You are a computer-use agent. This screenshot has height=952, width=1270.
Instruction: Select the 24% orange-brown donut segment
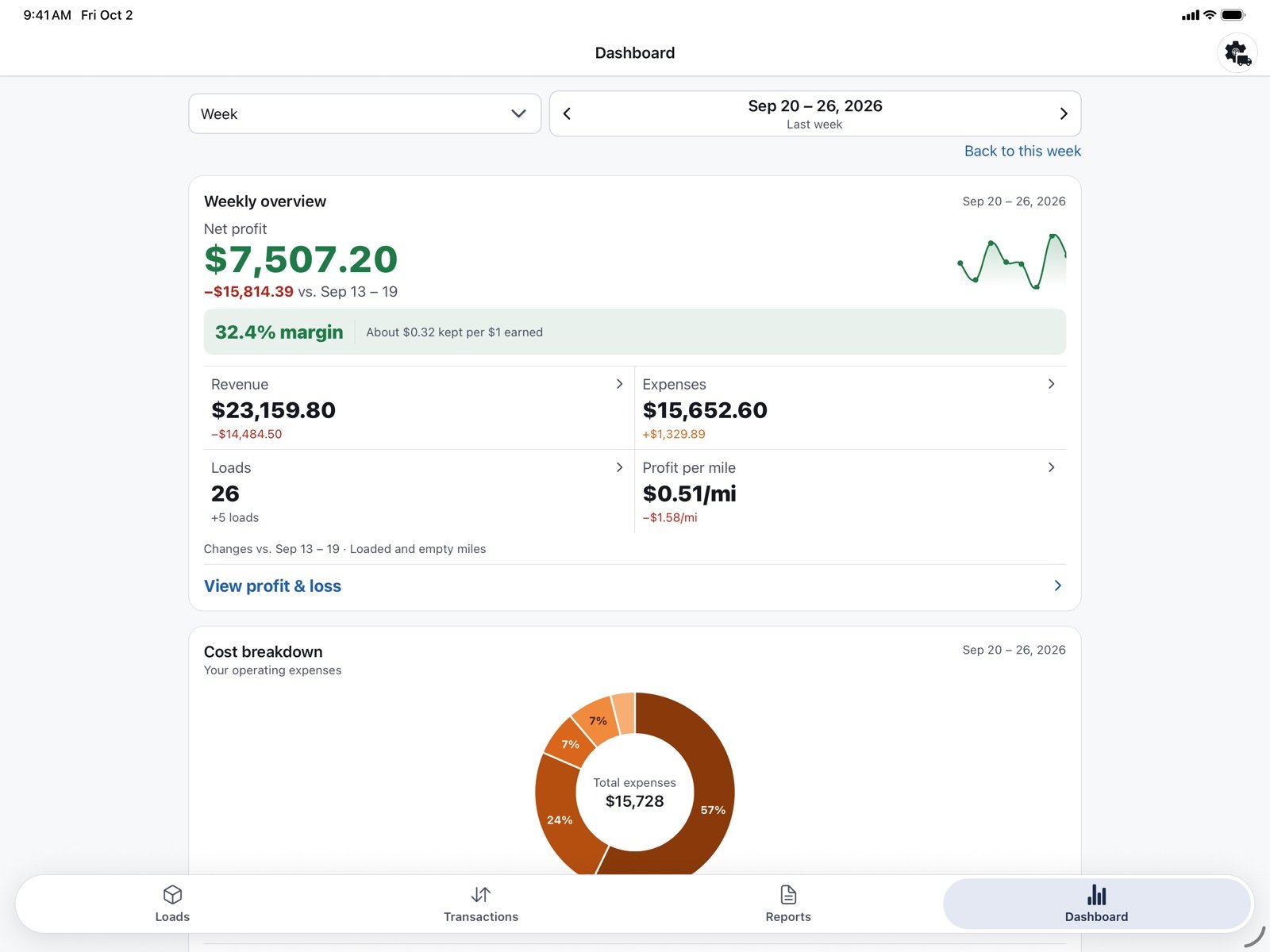point(560,820)
